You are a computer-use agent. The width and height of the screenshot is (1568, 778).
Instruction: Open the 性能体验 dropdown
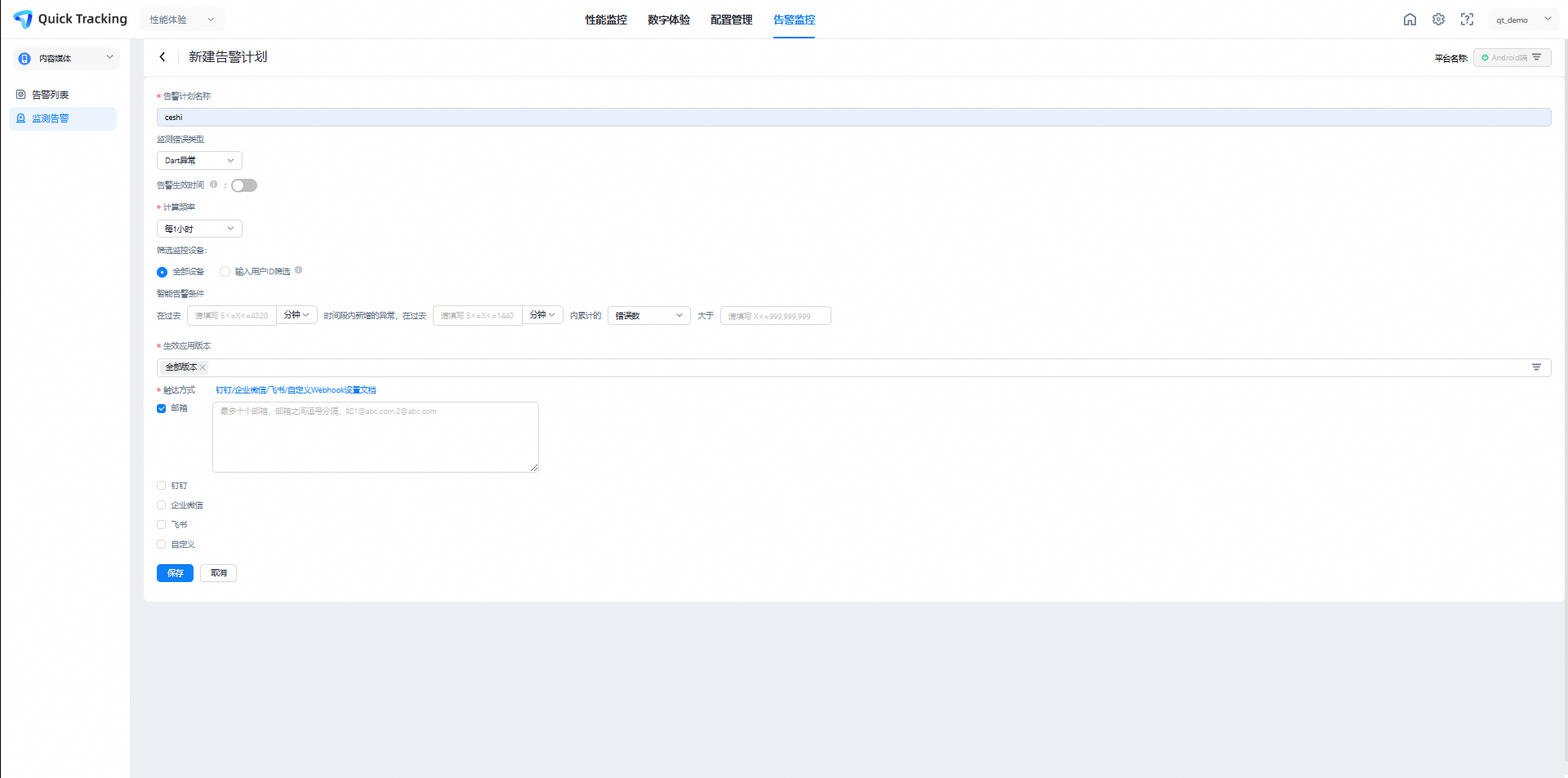pyautogui.click(x=182, y=20)
